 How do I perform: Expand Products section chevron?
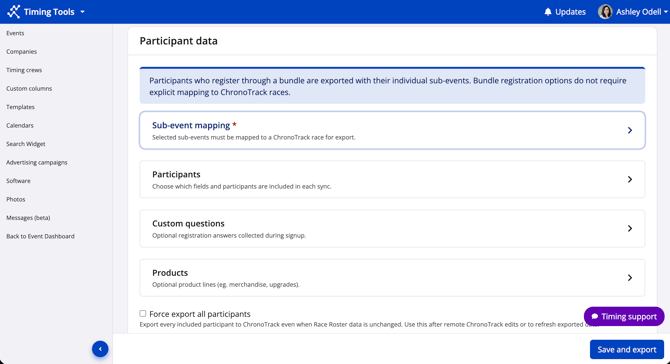pyautogui.click(x=629, y=278)
